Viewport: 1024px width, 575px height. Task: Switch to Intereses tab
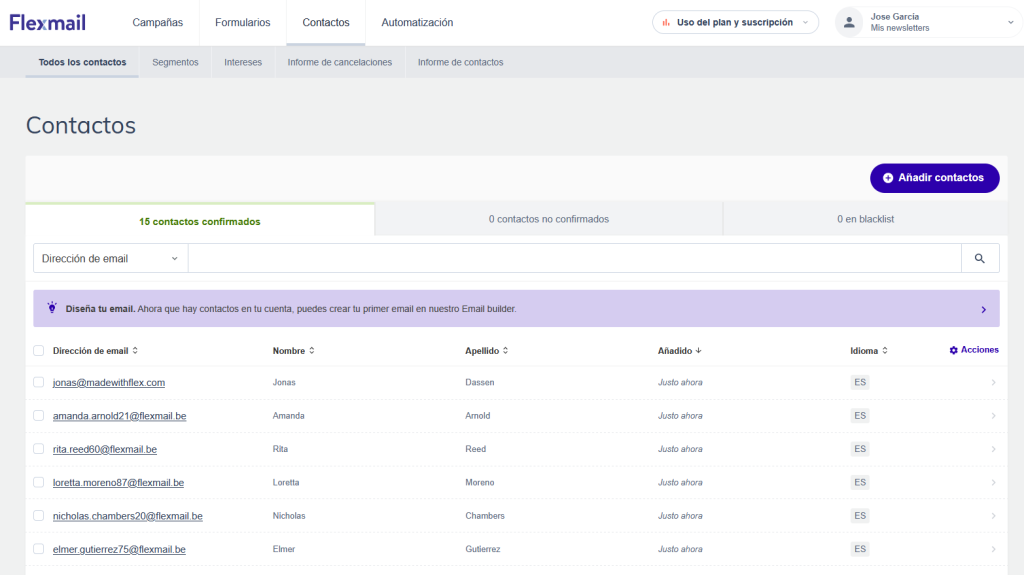(243, 62)
